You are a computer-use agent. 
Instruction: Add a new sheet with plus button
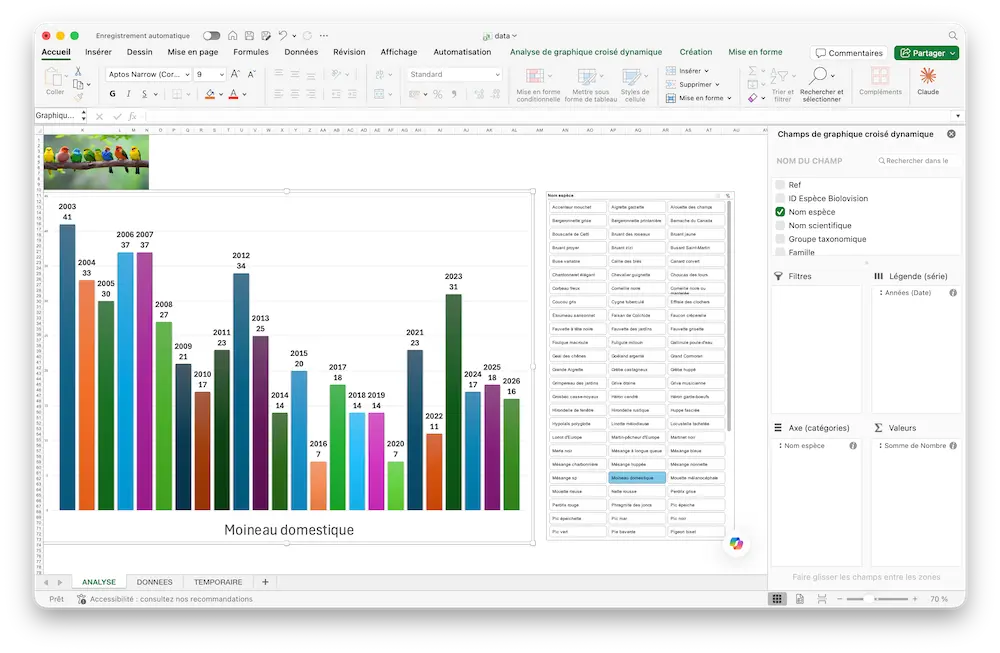pyautogui.click(x=265, y=582)
